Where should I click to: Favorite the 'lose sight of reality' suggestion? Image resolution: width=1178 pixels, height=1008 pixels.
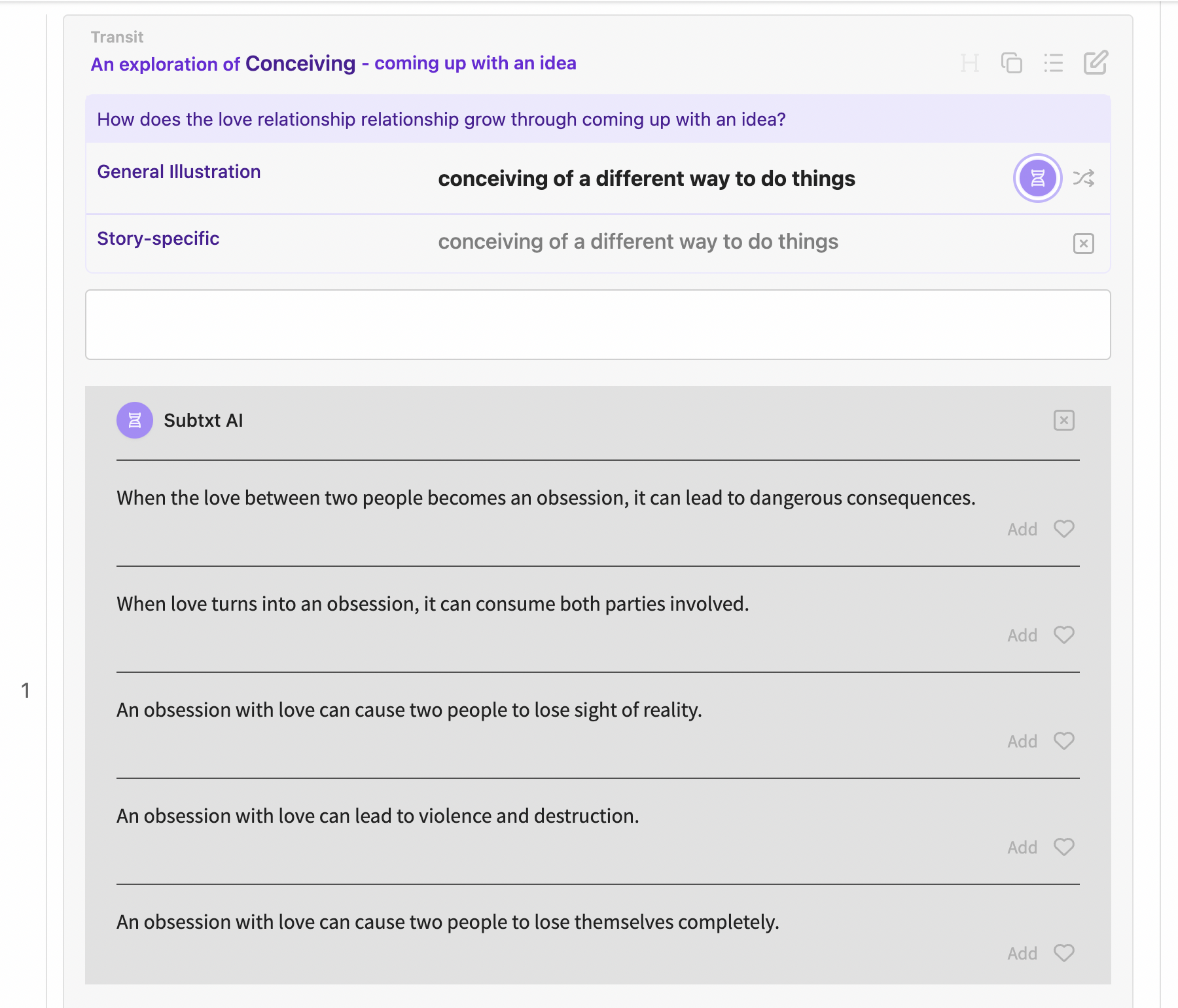1064,740
